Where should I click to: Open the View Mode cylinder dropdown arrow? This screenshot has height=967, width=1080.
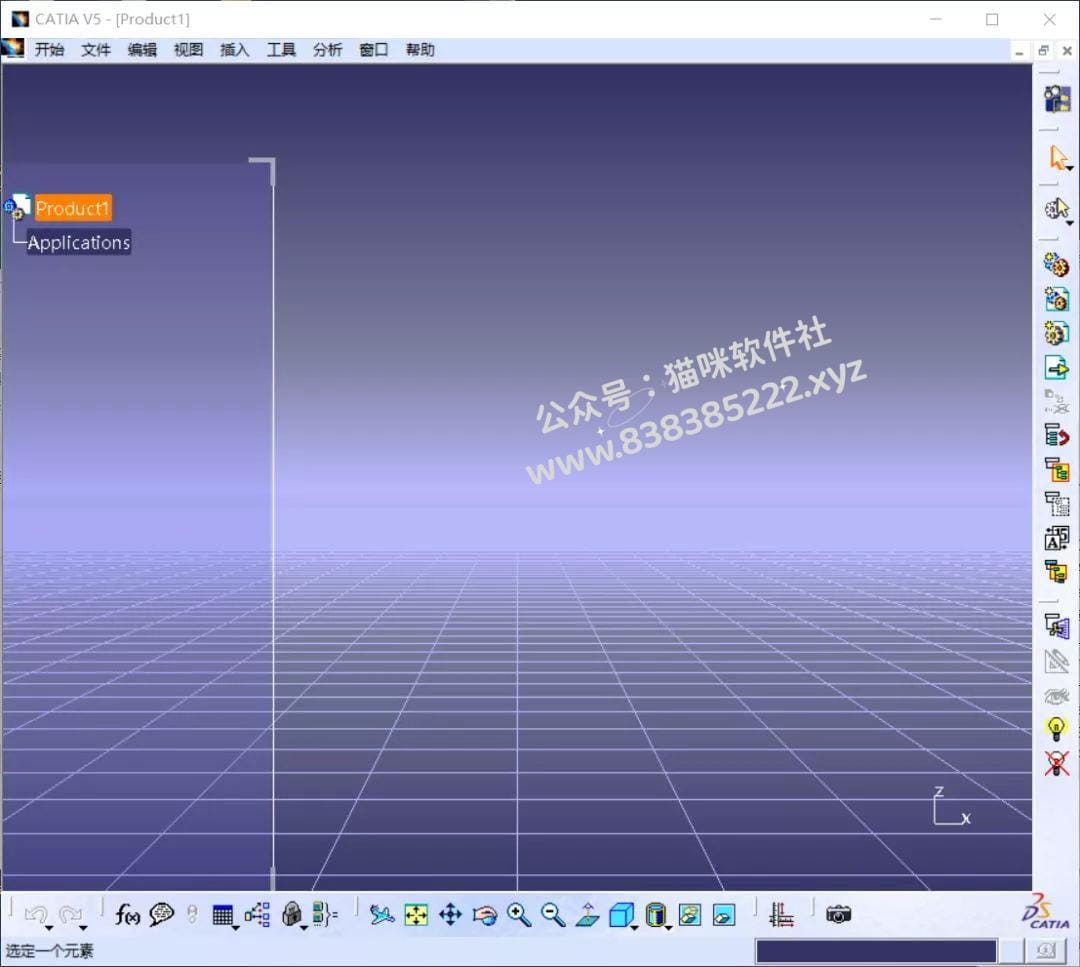tap(669, 928)
